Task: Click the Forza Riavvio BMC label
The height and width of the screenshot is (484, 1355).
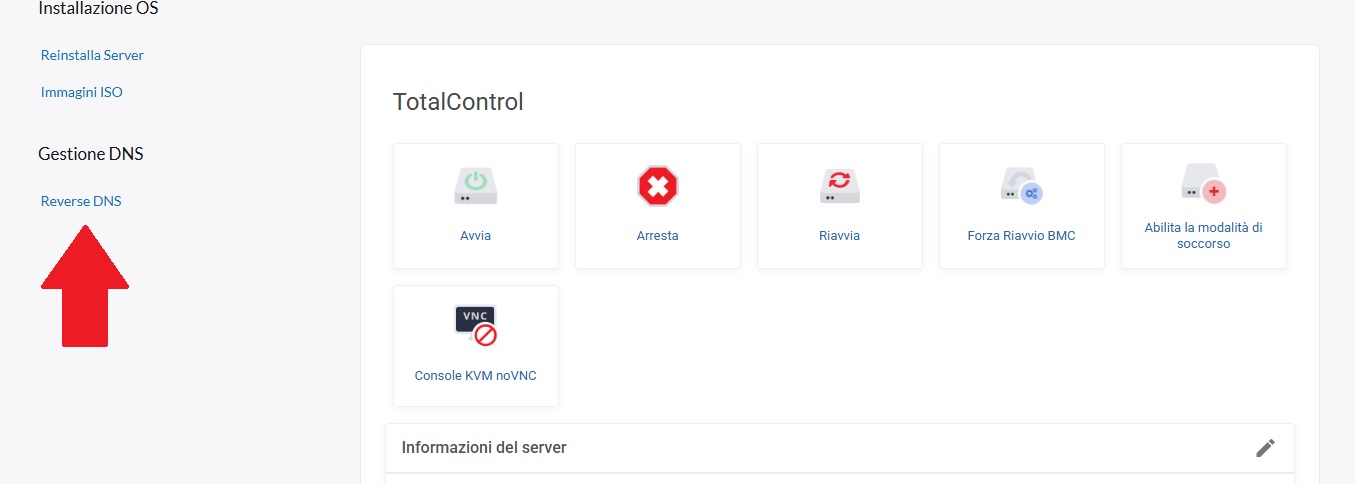Action: (x=1021, y=236)
